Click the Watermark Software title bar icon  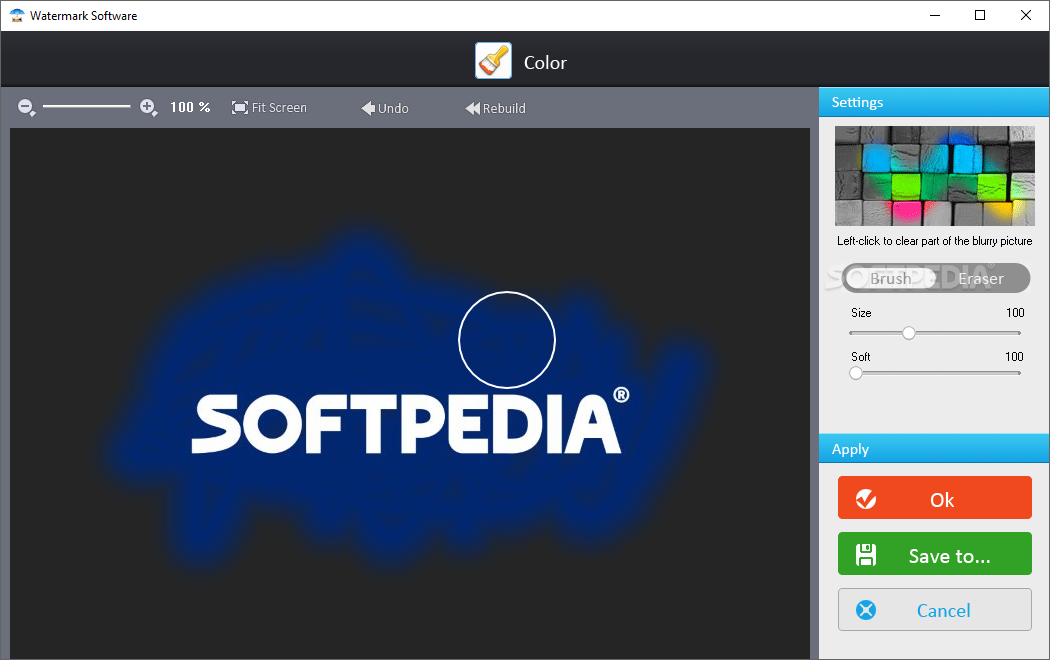click(17, 15)
